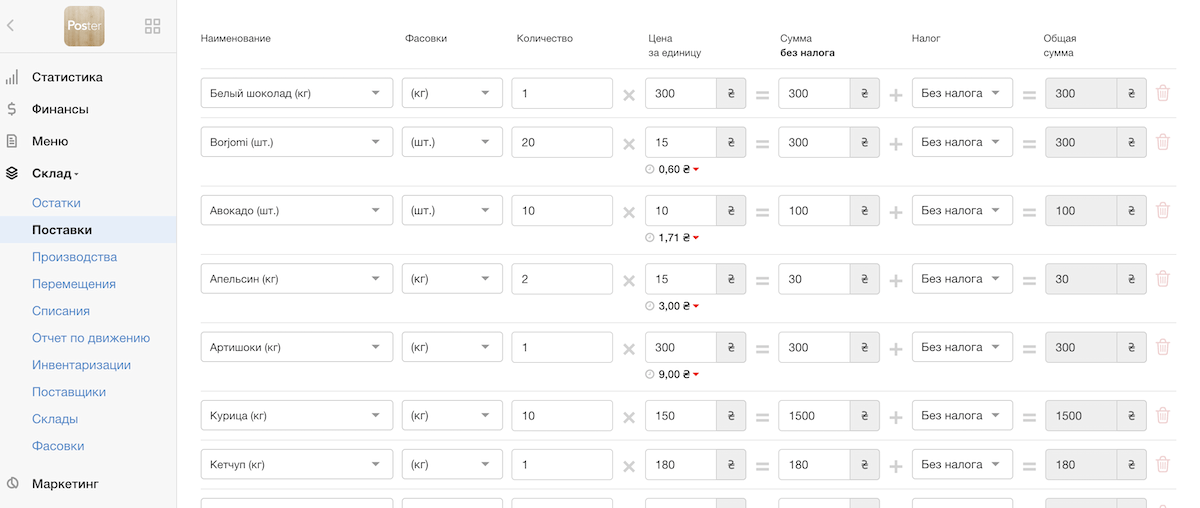1200x508 pixels.
Task: Open Статистика section in the sidebar
Action: tap(67, 77)
